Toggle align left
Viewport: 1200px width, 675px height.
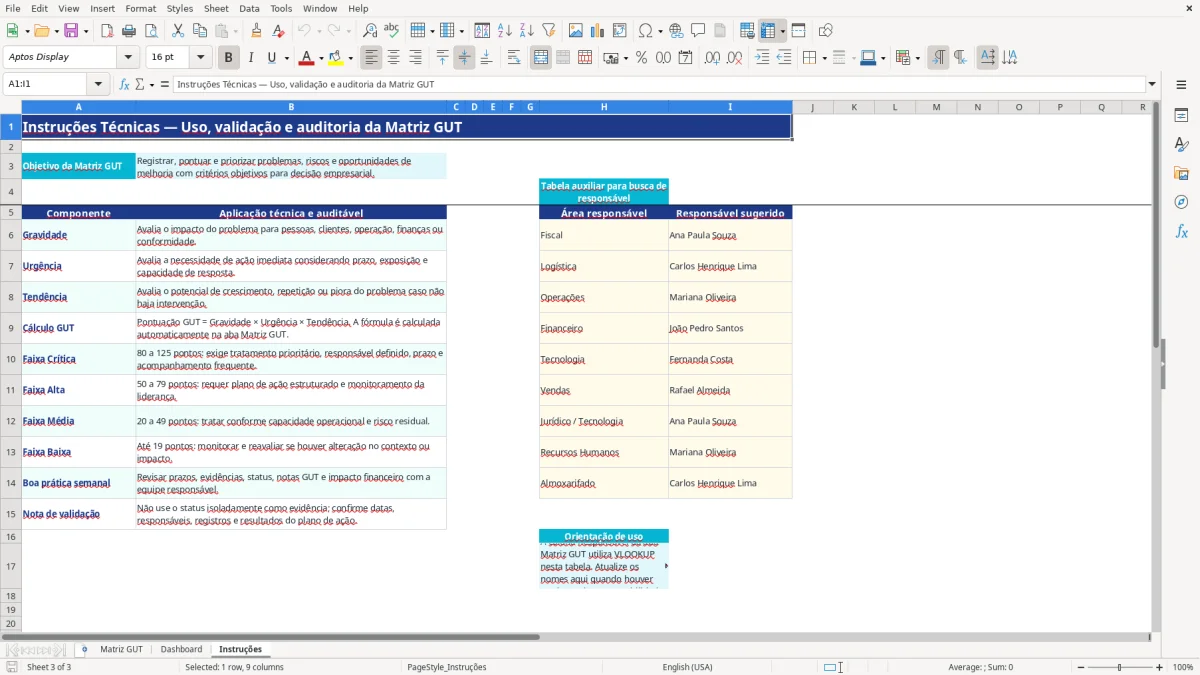pos(371,58)
